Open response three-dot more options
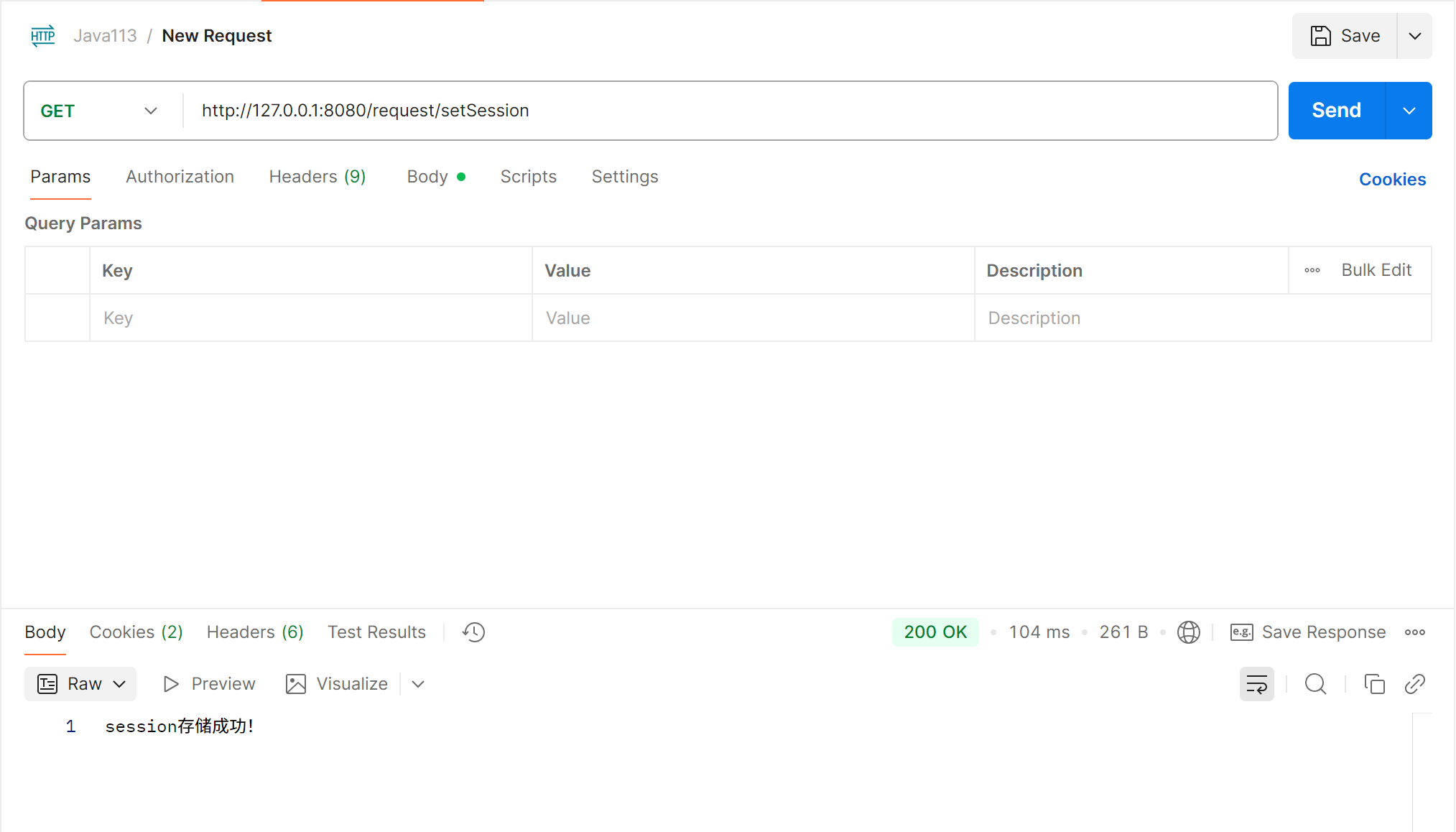The image size is (1456, 832). (1414, 632)
